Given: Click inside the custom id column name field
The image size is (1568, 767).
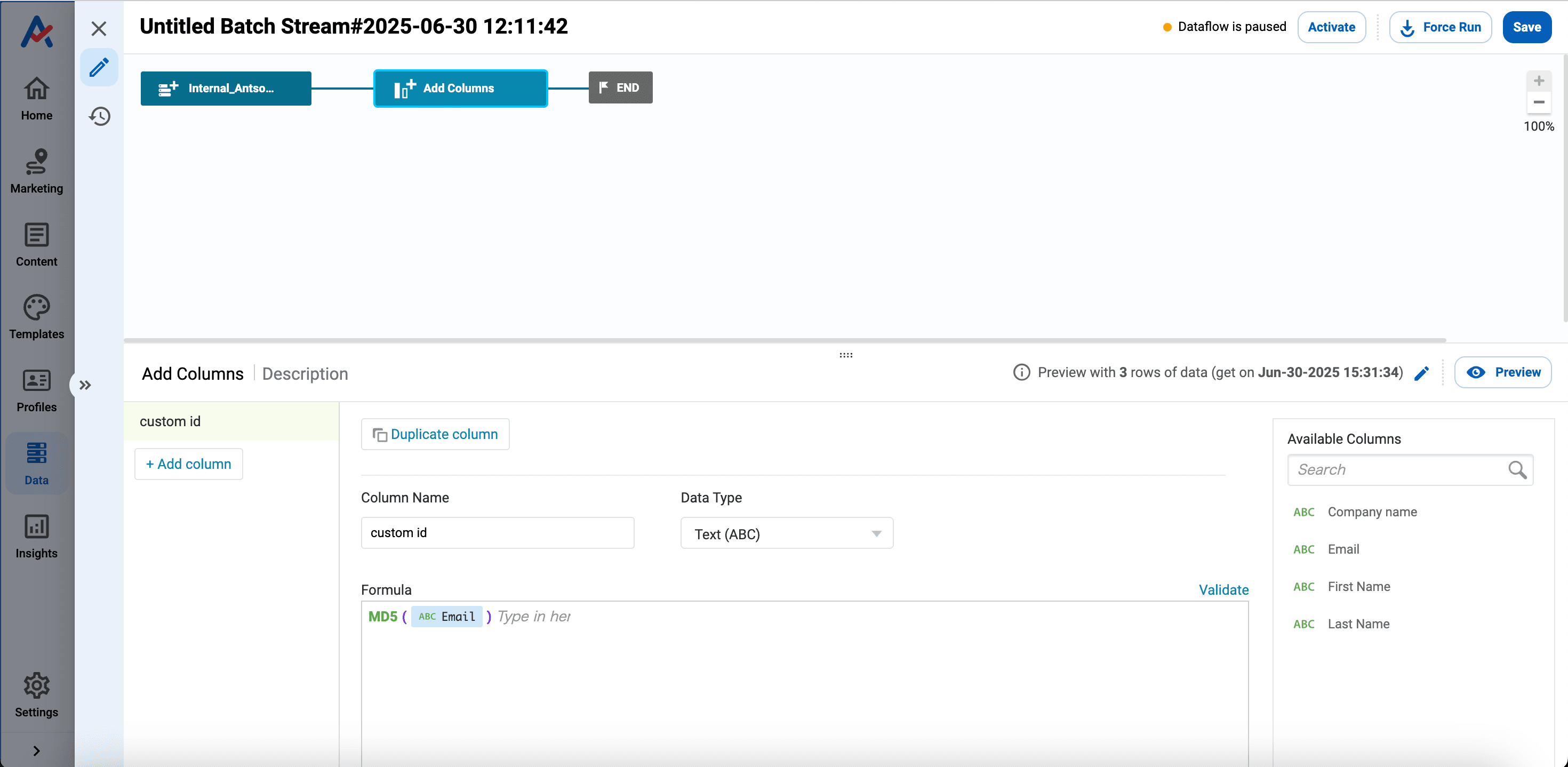Looking at the screenshot, I should (x=497, y=533).
